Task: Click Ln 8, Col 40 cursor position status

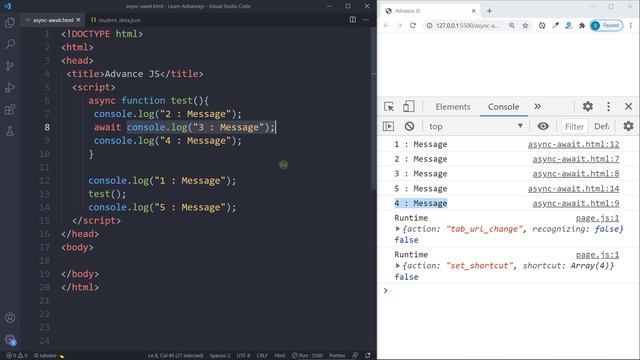Action: [x=176, y=356]
